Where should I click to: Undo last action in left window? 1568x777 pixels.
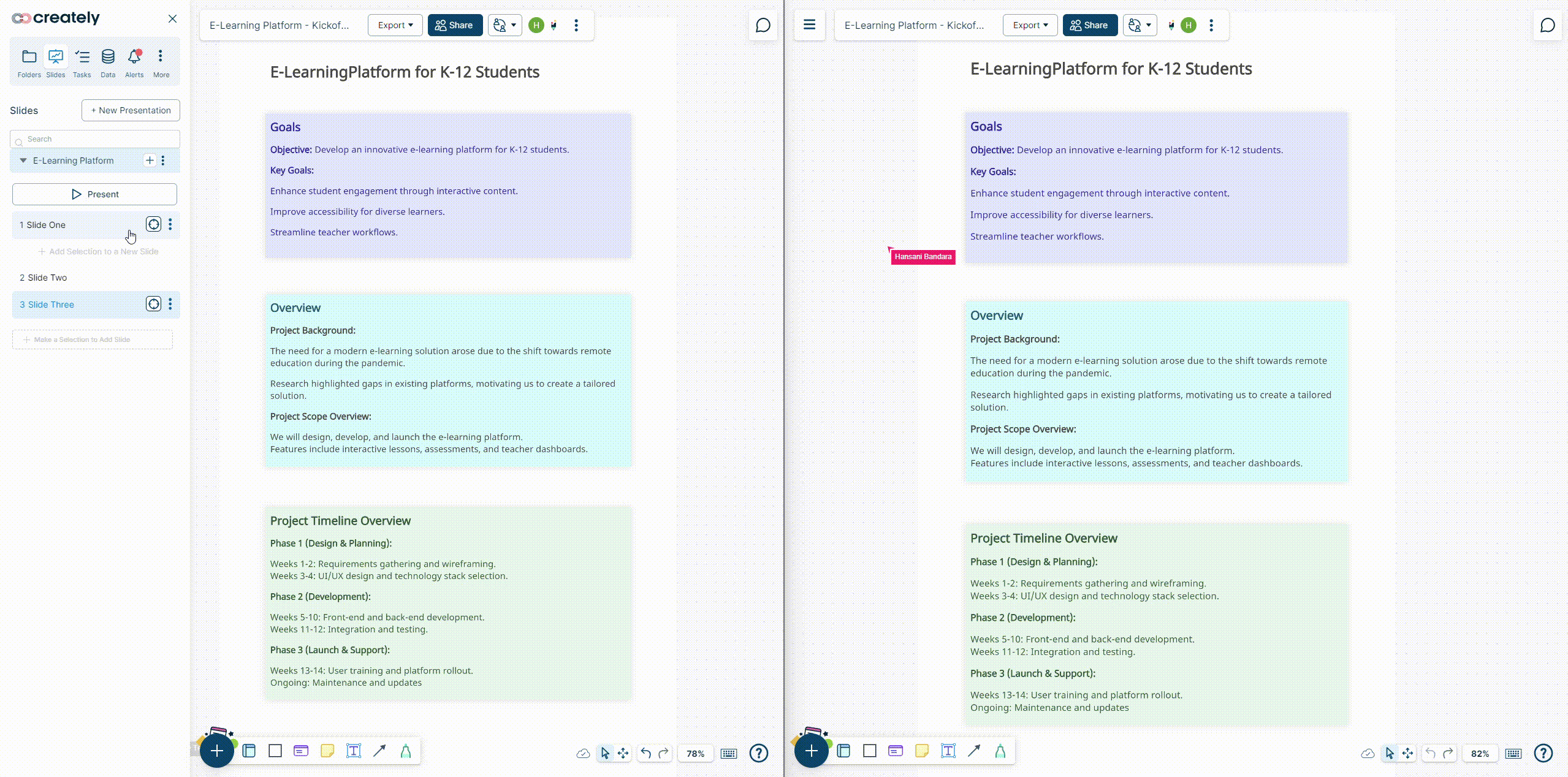645,753
